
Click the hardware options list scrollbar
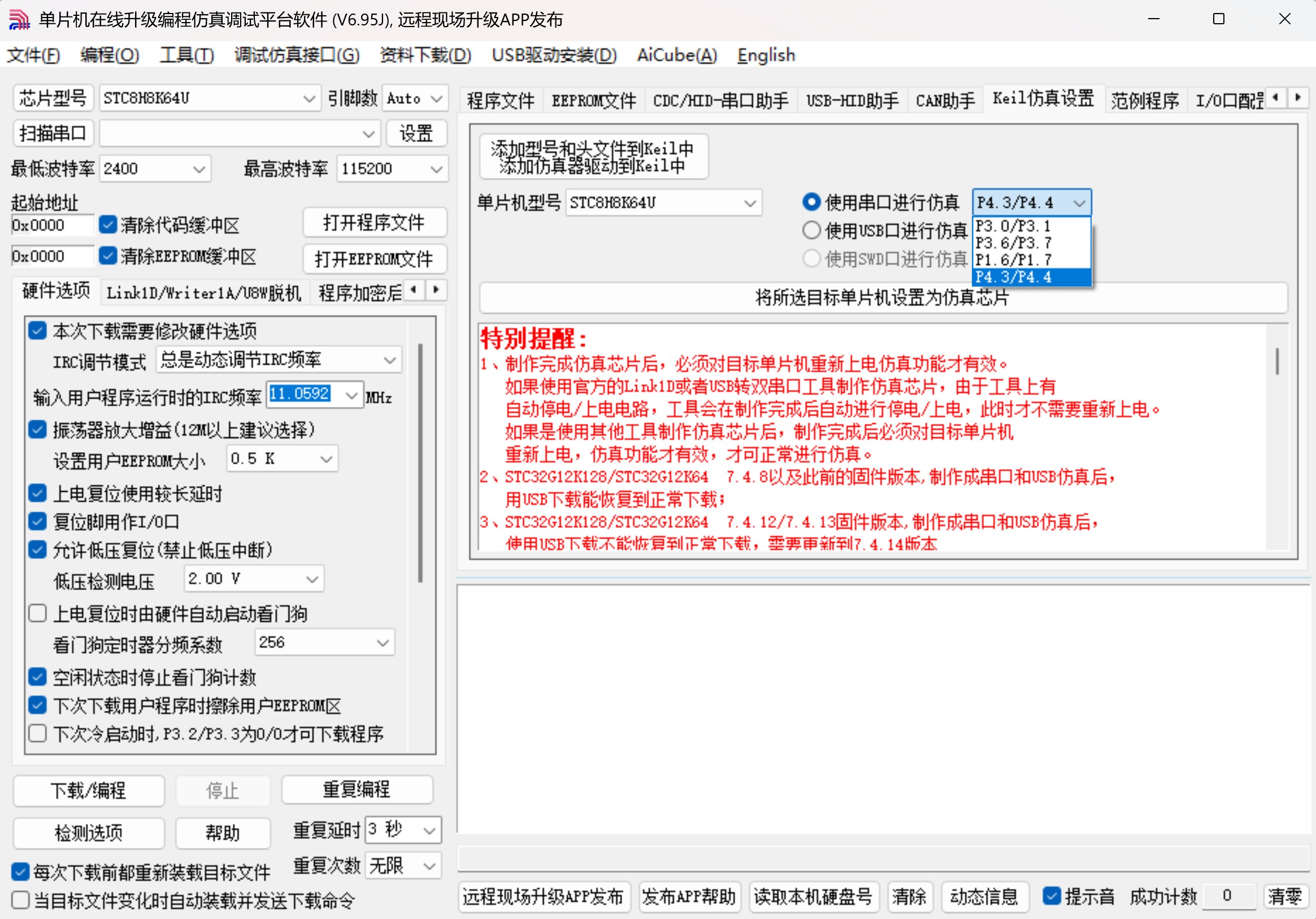click(420, 463)
